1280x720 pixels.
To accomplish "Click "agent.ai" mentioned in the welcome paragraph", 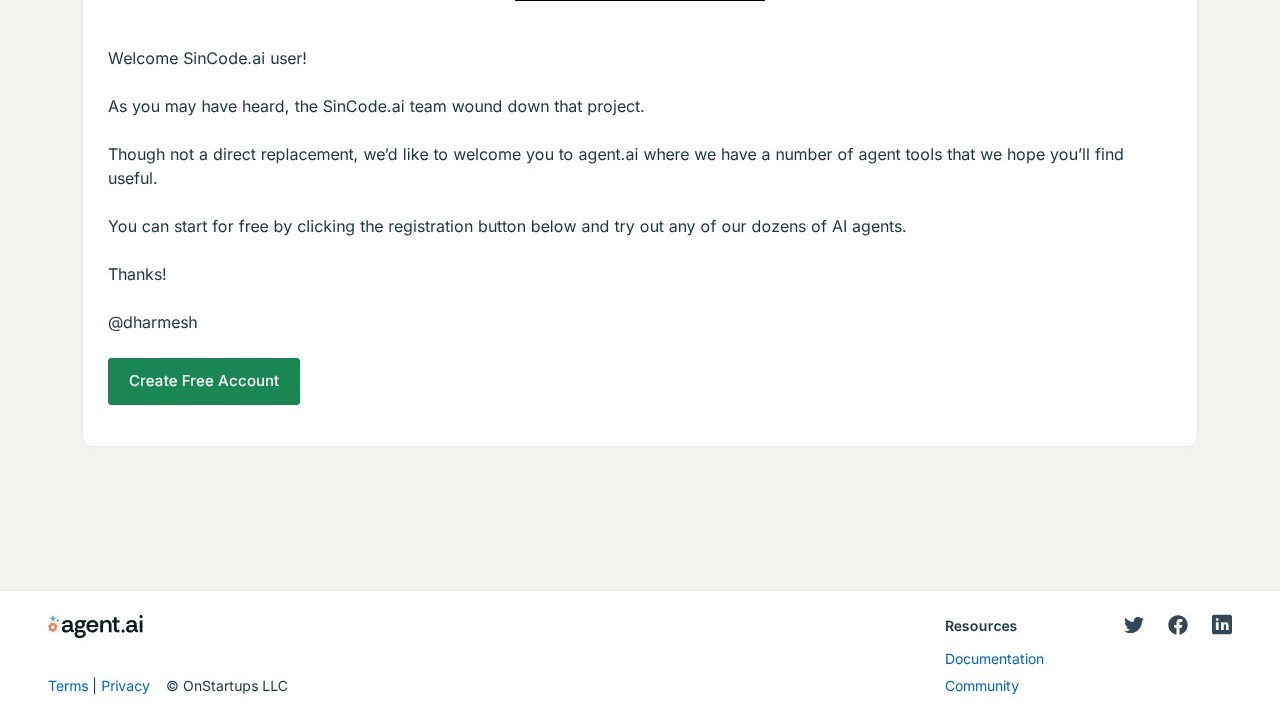I will [x=608, y=154].
